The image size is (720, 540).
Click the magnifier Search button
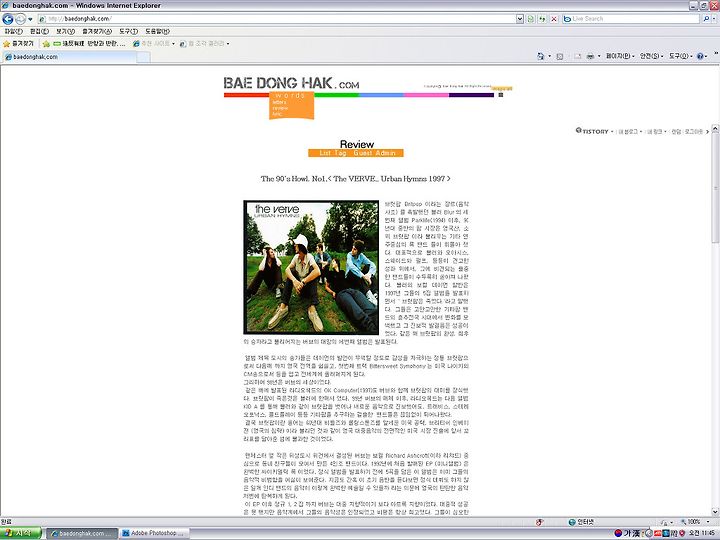(706, 19)
